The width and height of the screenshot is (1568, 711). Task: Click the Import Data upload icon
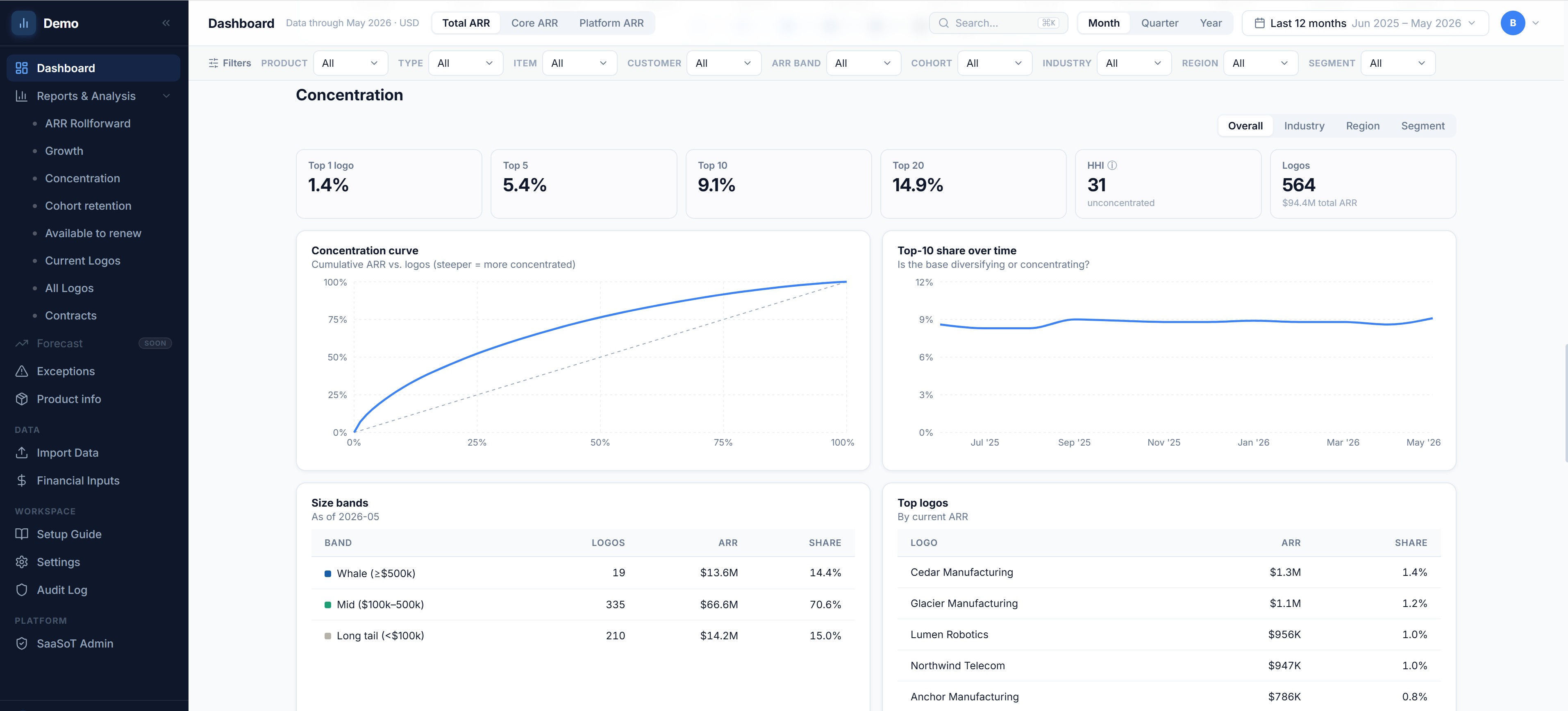click(22, 453)
